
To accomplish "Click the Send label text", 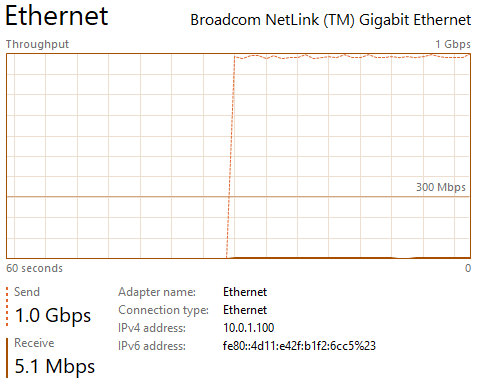I will [x=27, y=292].
